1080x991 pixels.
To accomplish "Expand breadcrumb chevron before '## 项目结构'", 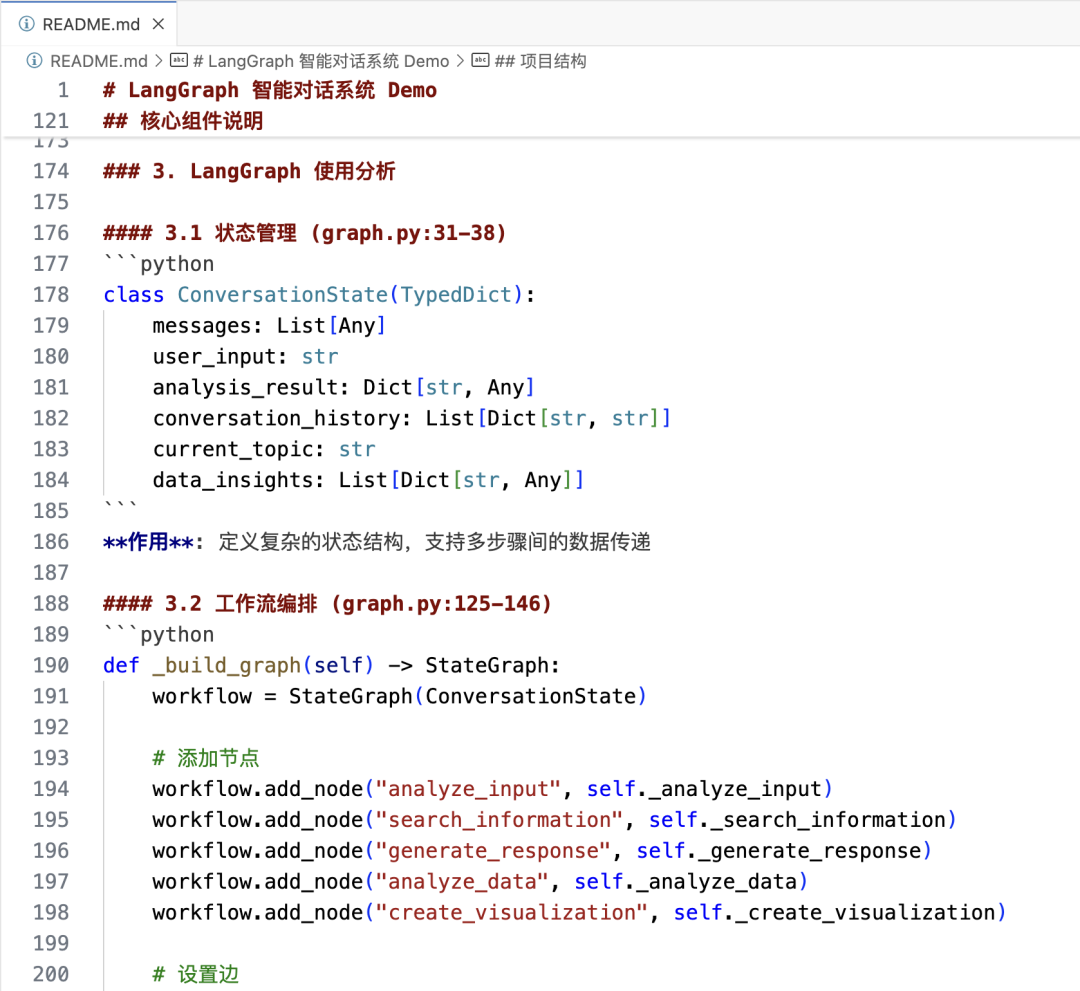I will 460,61.
